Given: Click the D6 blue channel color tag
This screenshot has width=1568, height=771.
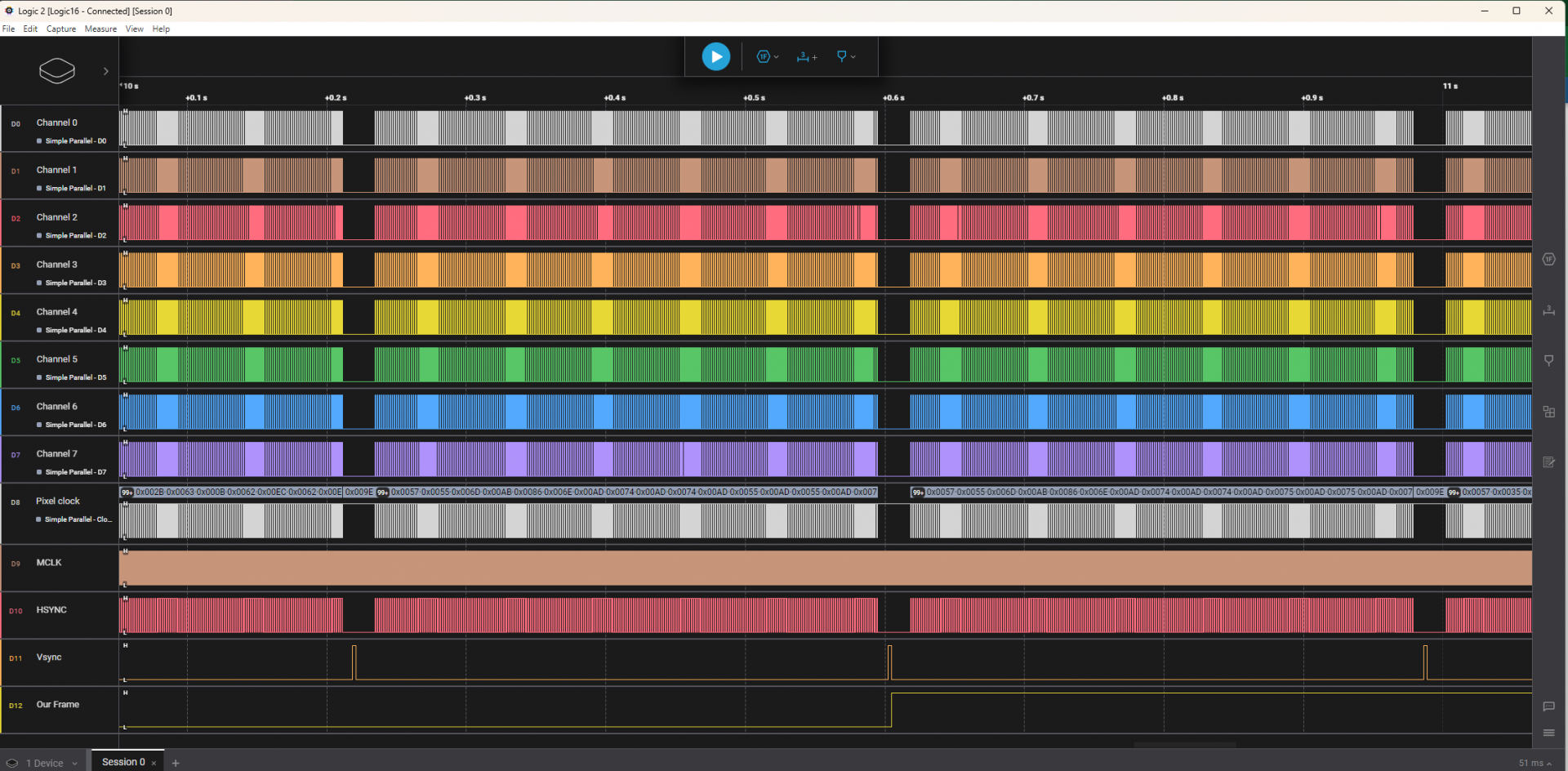Looking at the screenshot, I should point(16,408).
